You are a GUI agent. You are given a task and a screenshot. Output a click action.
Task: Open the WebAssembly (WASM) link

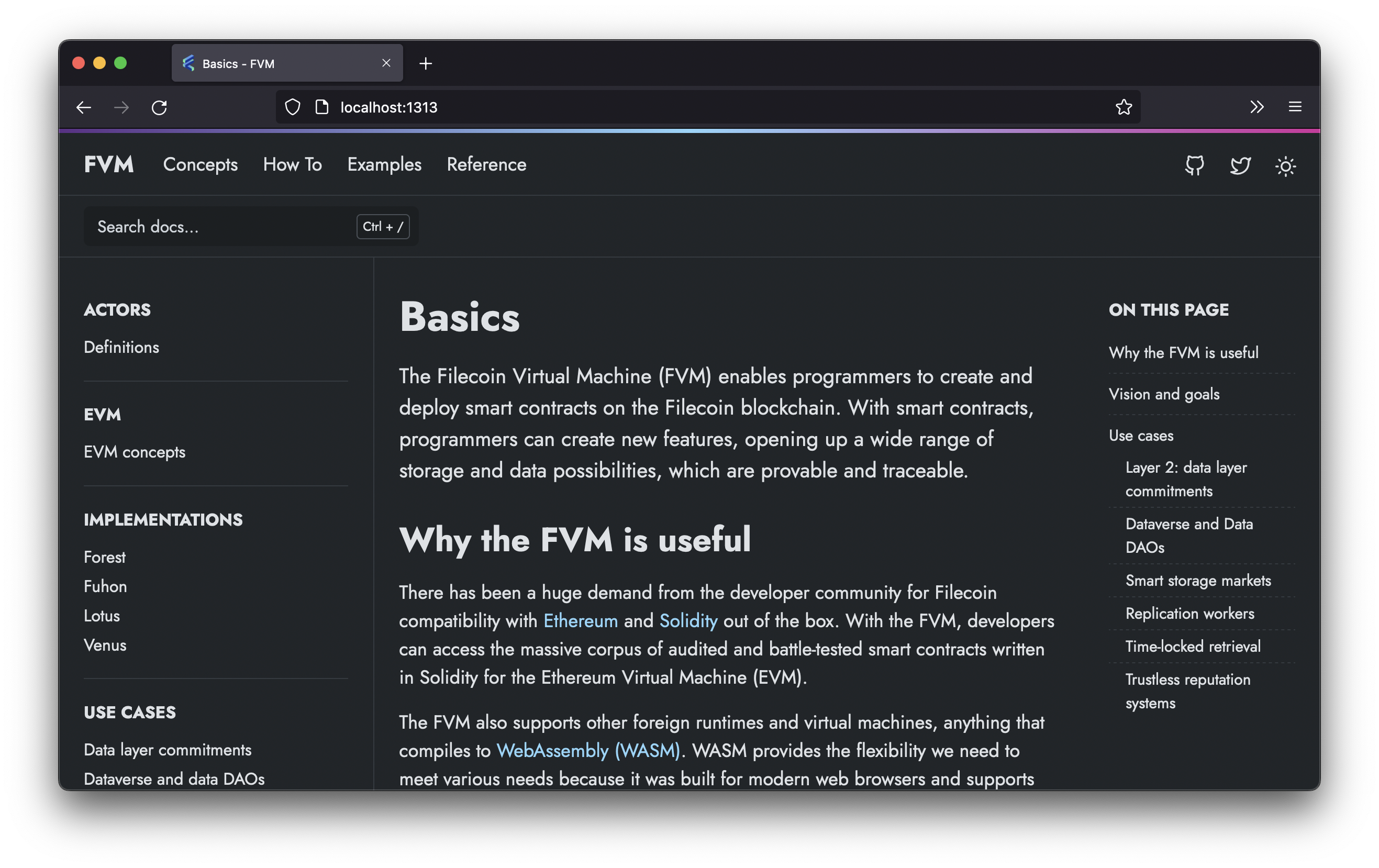[x=587, y=751]
